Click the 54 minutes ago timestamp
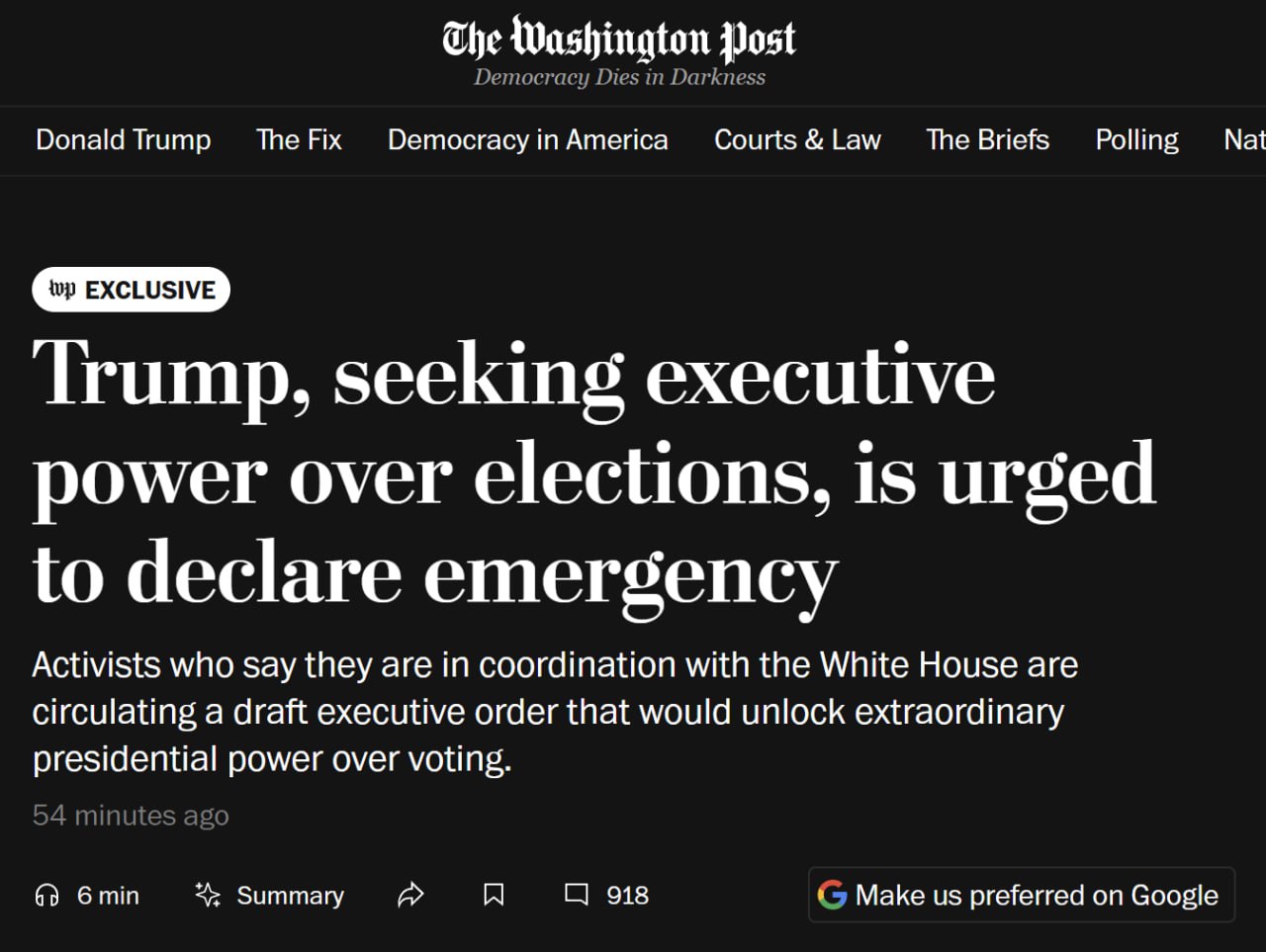Viewport: 1266px width, 952px height. [131, 816]
